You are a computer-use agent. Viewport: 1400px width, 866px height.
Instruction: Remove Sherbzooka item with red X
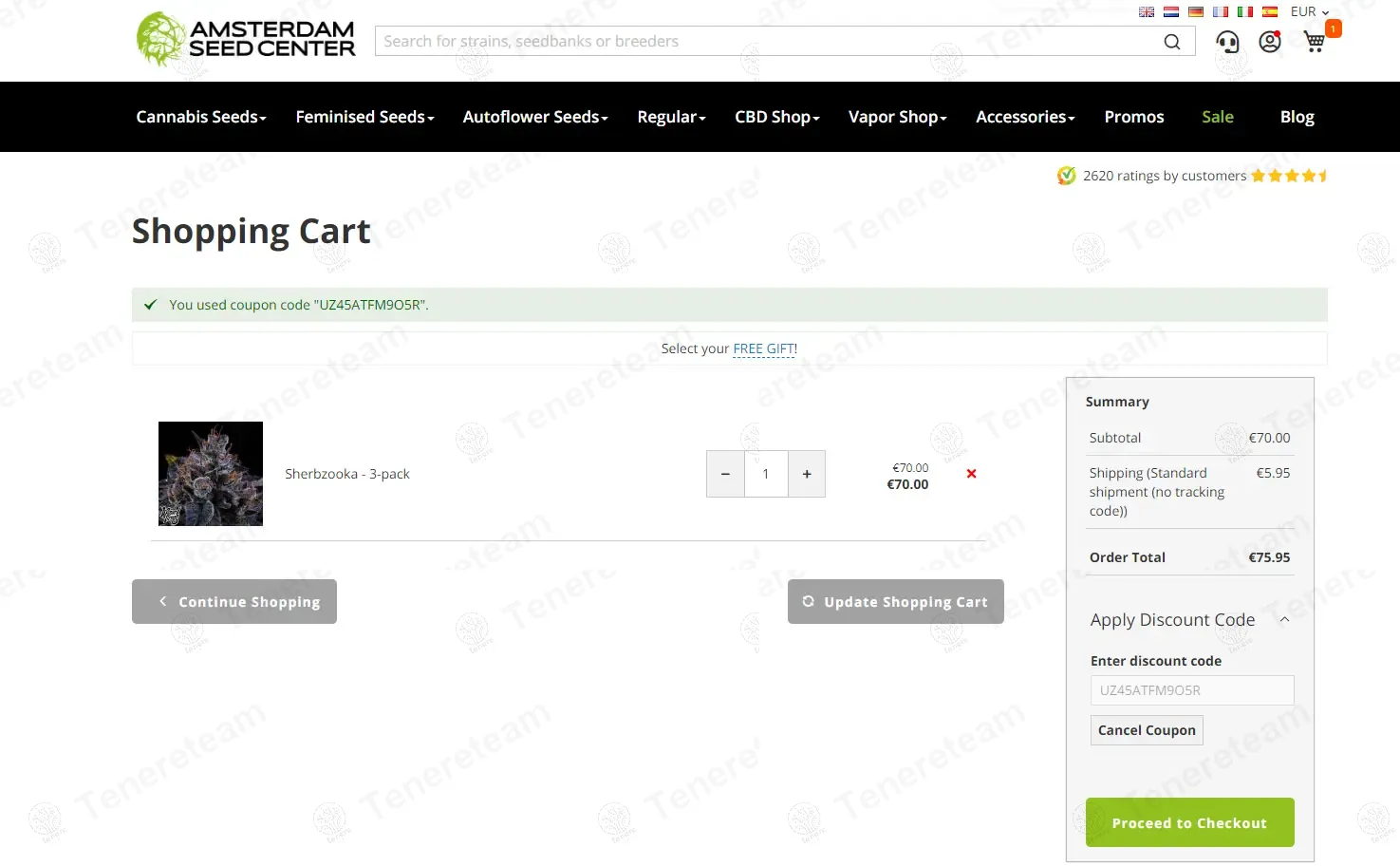(971, 474)
